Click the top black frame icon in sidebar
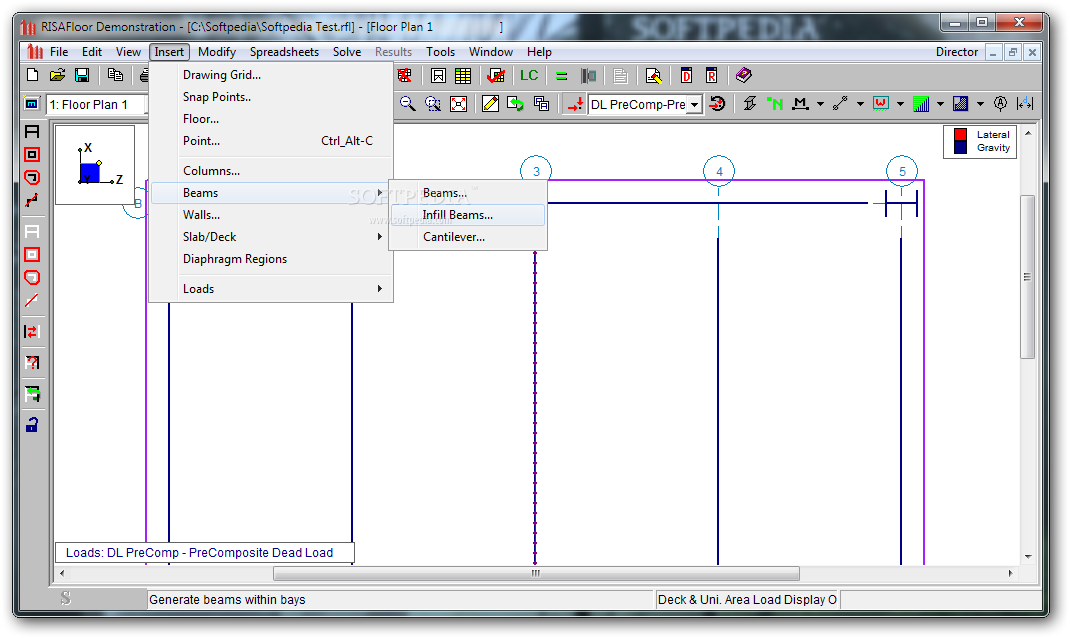This screenshot has width=1070, height=638. 32,132
